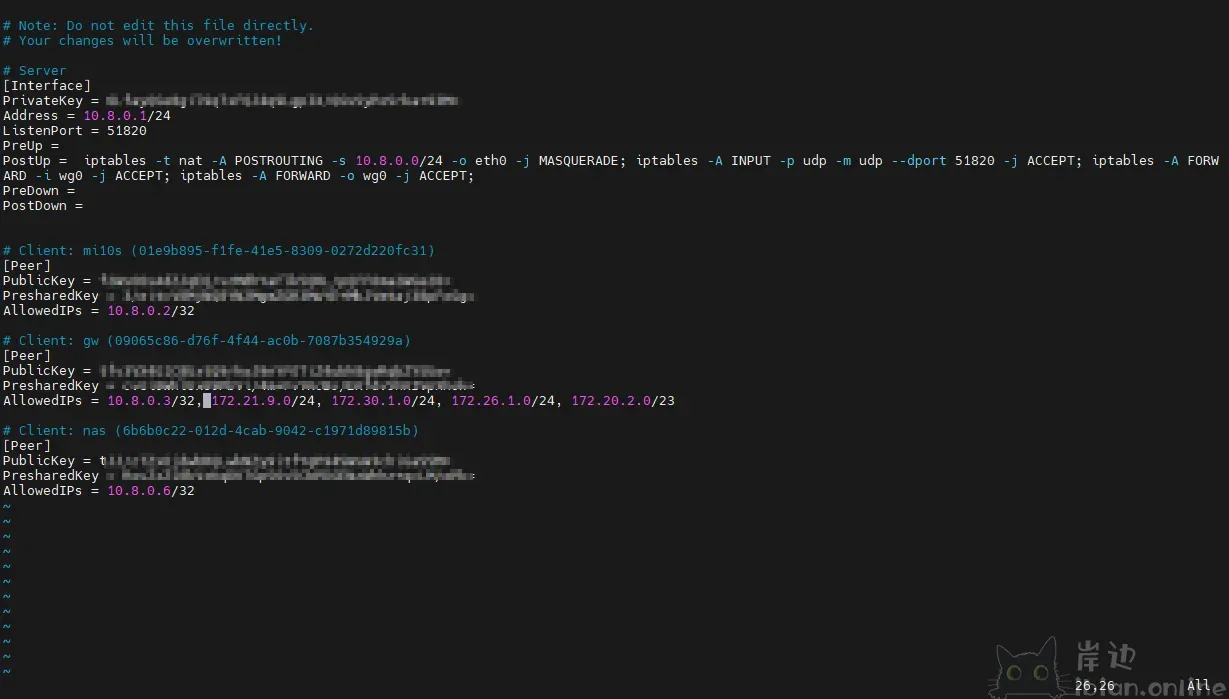The image size is (1229, 699).
Task: Click the AllowedIPs address 10.8.0.3
Action: pos(139,400)
